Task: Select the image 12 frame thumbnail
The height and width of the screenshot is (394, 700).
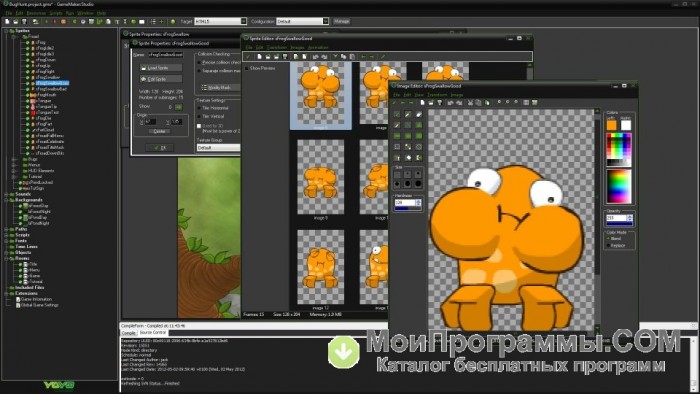Action: (321, 267)
